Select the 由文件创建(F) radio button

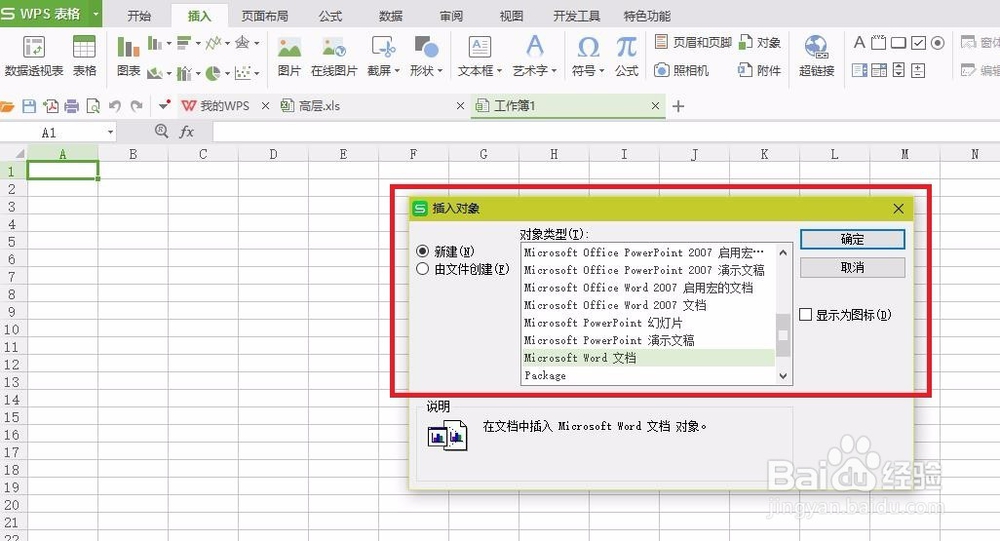[422, 269]
